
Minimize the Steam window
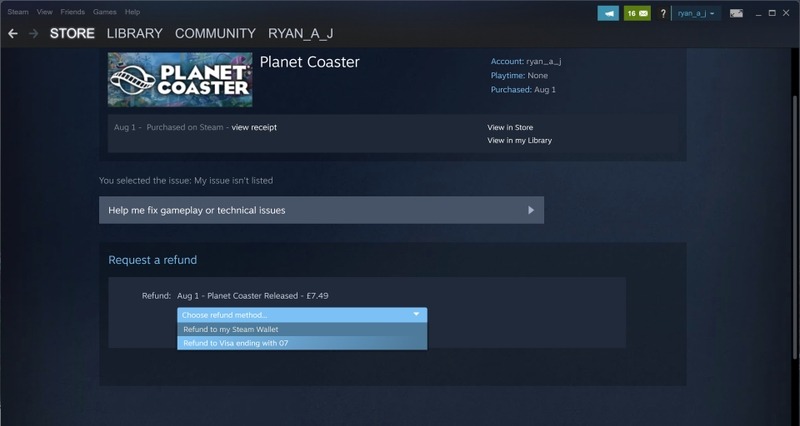[x=759, y=13]
